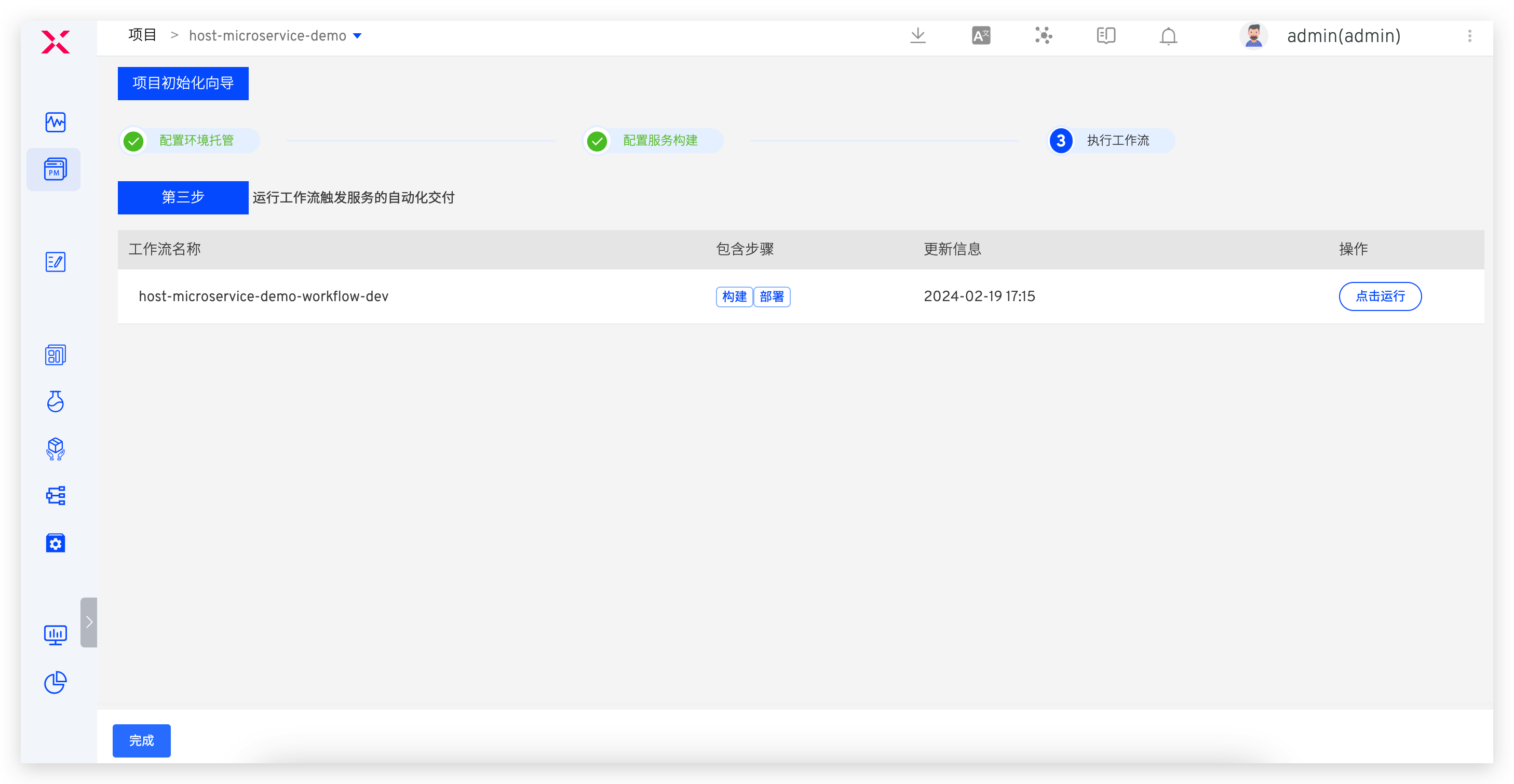The image size is (1514, 784).
Task: Open the documentation book icon
Action: pyautogui.click(x=1105, y=36)
